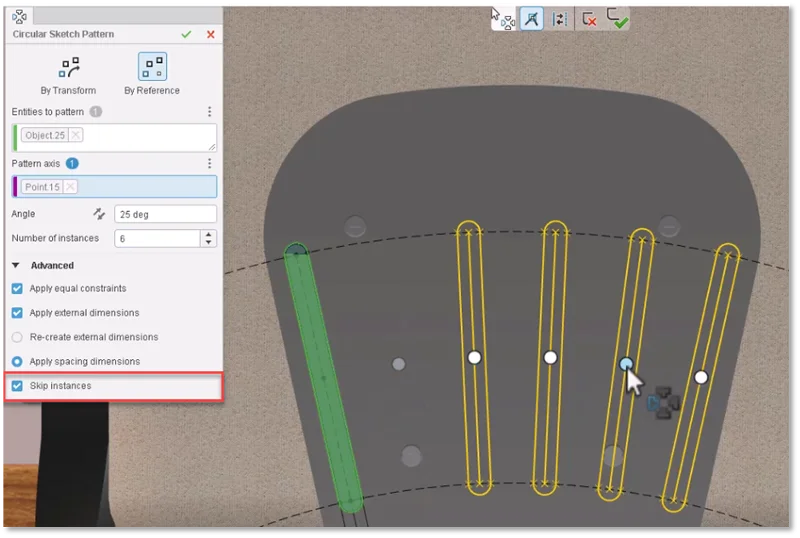The height and width of the screenshot is (538, 800).
Task: Click the Angle input field
Action: click(165, 214)
